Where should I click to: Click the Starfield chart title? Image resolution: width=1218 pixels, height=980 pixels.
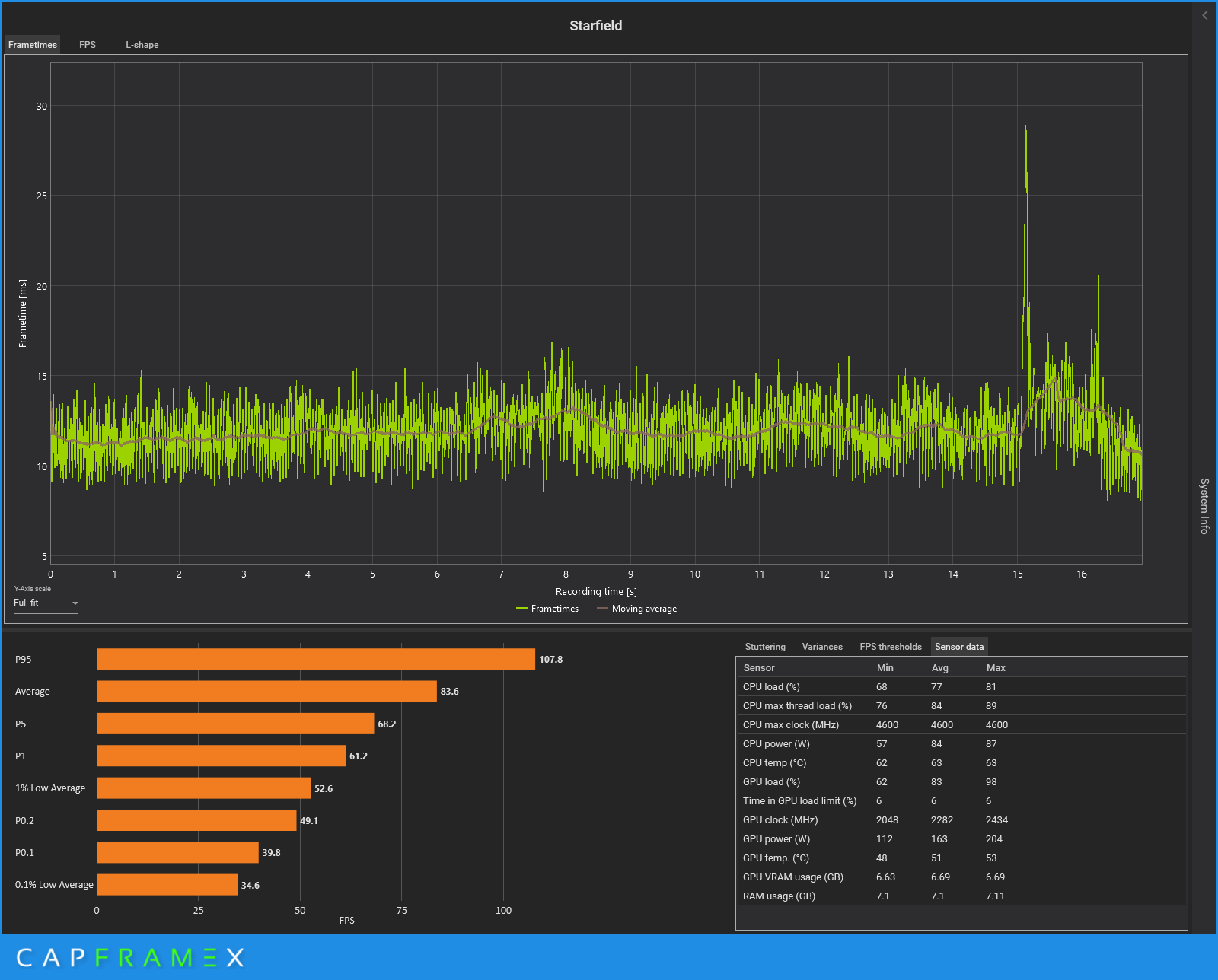pos(596,26)
